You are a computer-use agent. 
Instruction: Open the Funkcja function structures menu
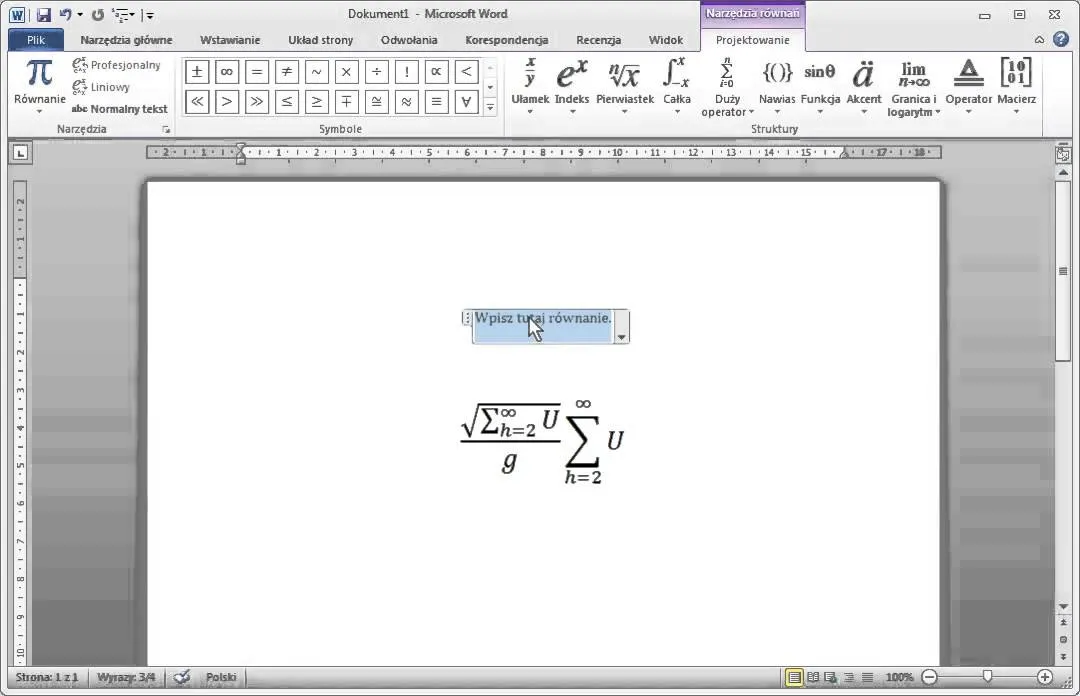pyautogui.click(x=820, y=86)
